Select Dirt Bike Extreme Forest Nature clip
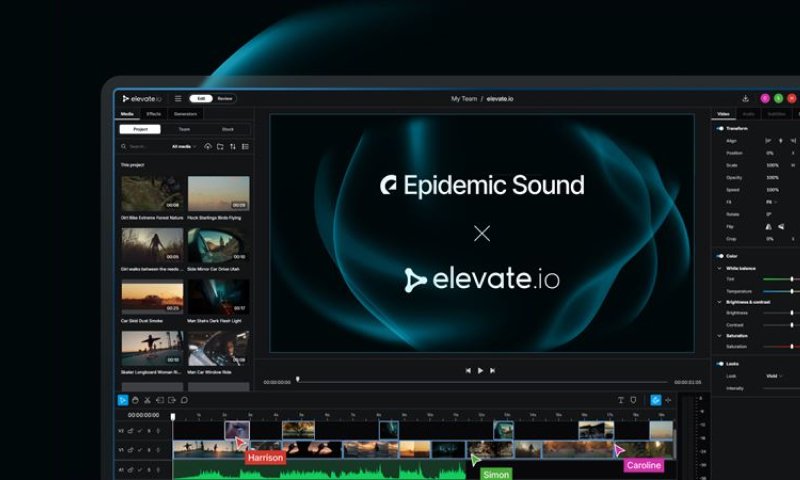800x480 pixels. (x=152, y=193)
